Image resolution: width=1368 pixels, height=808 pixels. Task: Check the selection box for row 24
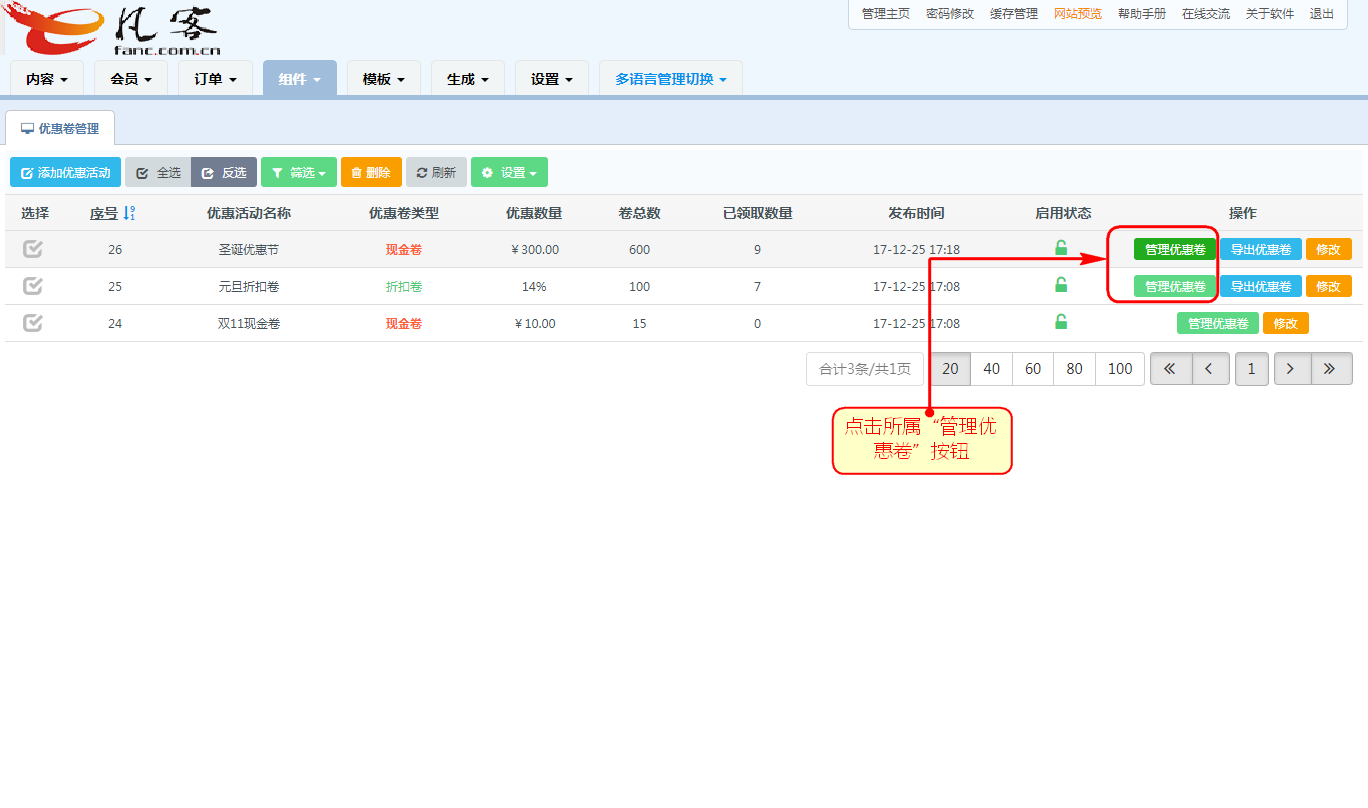click(x=33, y=323)
